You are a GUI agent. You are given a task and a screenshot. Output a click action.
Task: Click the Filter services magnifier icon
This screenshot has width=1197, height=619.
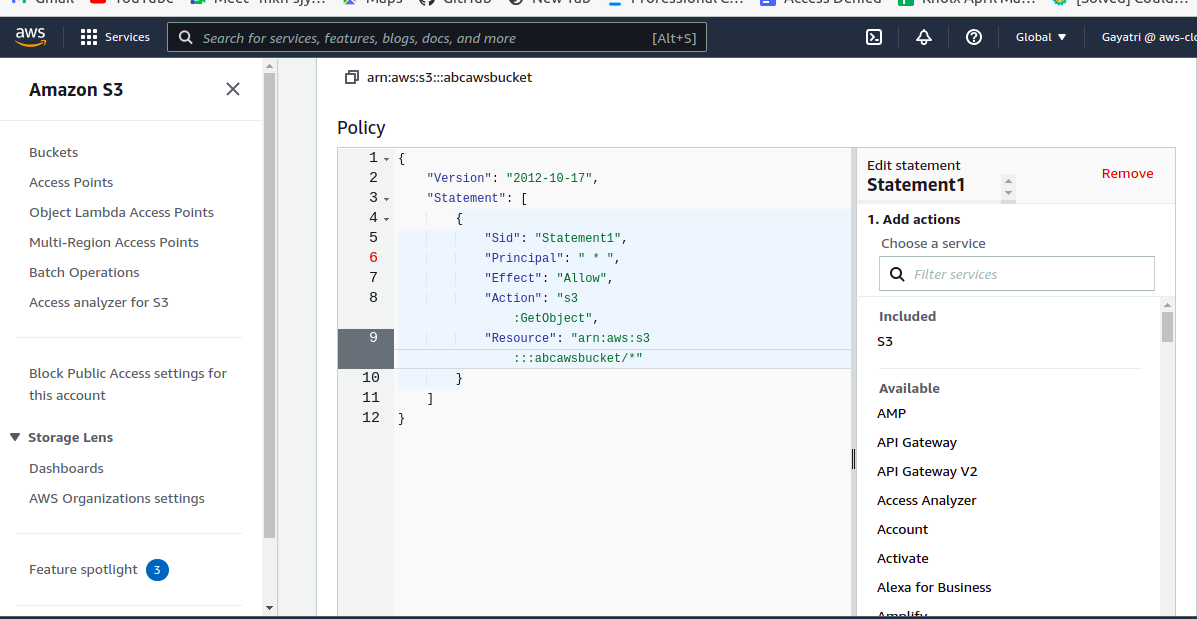coord(897,273)
